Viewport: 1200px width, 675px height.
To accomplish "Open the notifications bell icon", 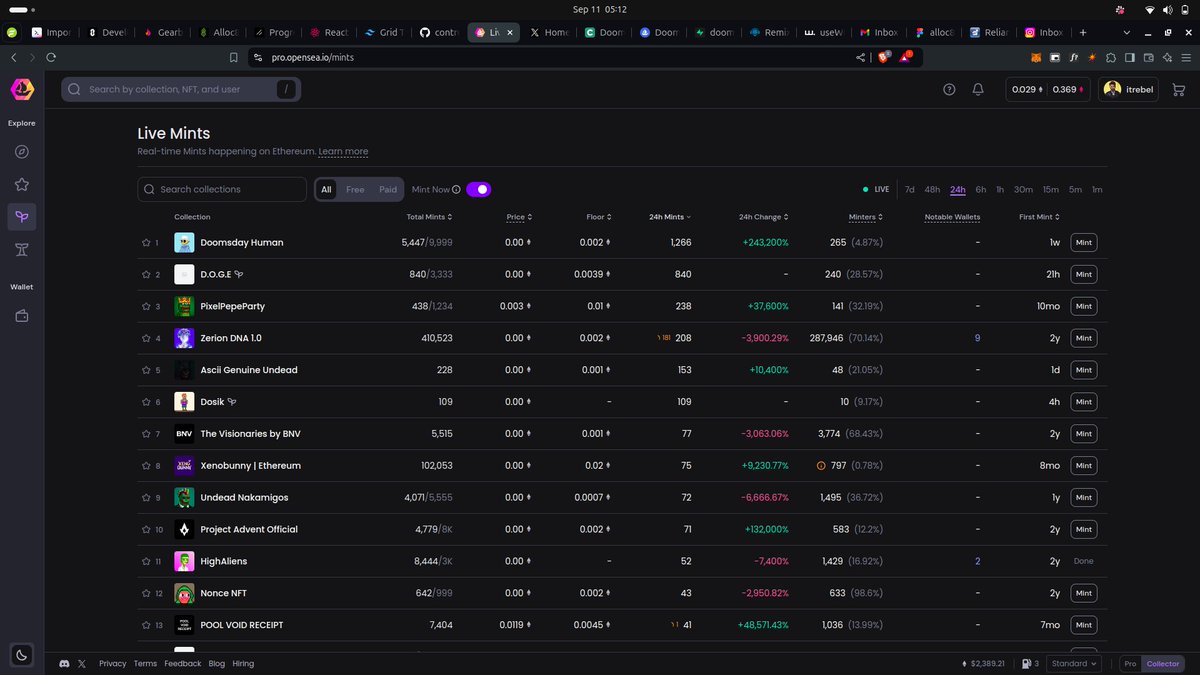I will [x=978, y=89].
